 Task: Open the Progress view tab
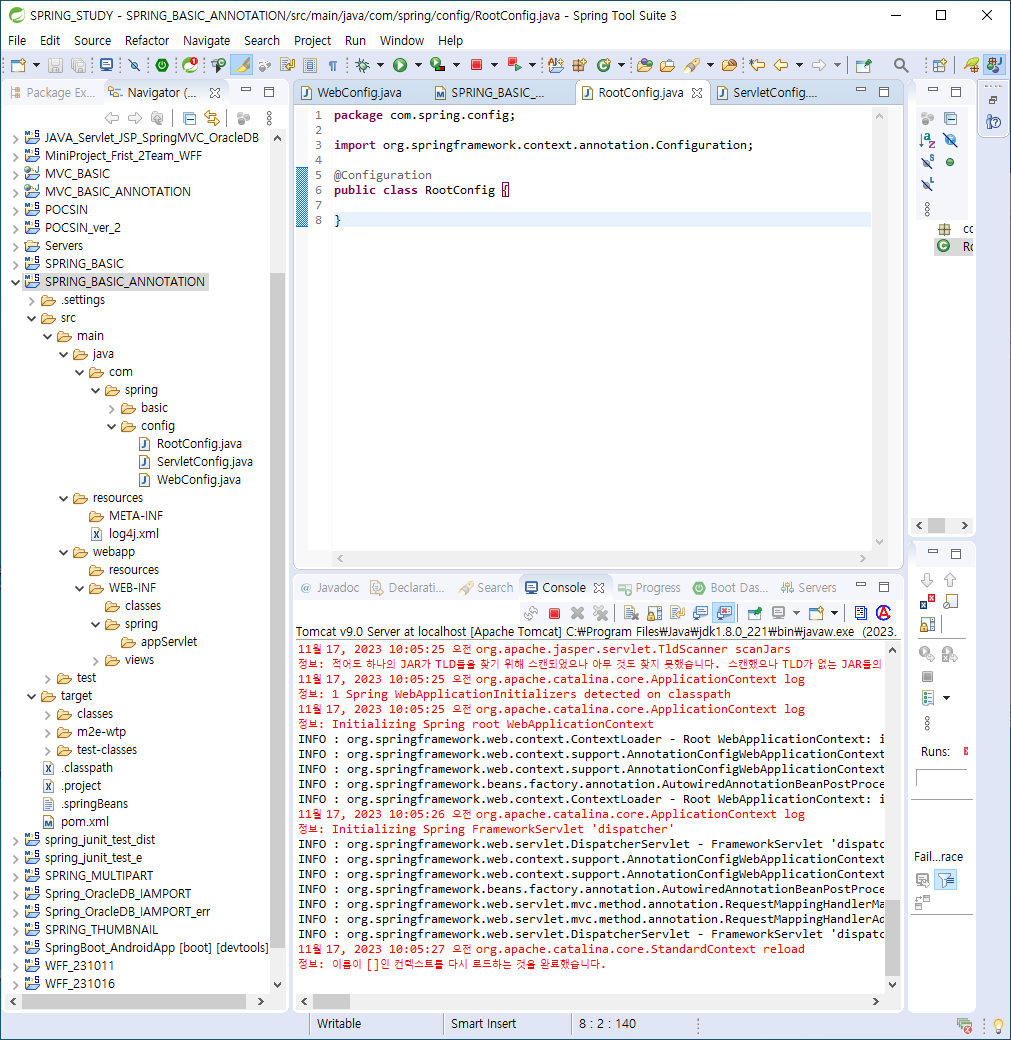tap(649, 588)
